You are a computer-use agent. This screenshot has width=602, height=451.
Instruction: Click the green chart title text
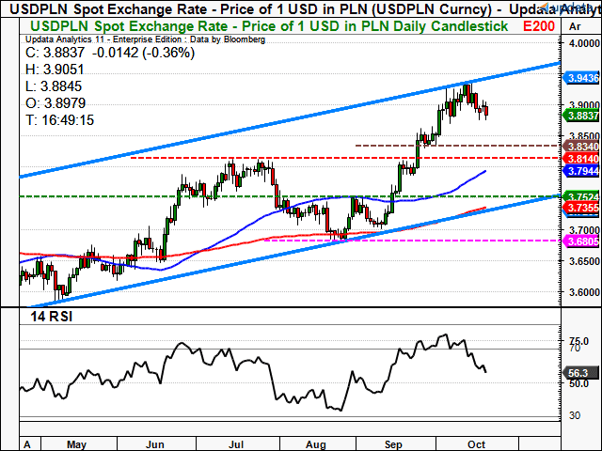(x=269, y=26)
